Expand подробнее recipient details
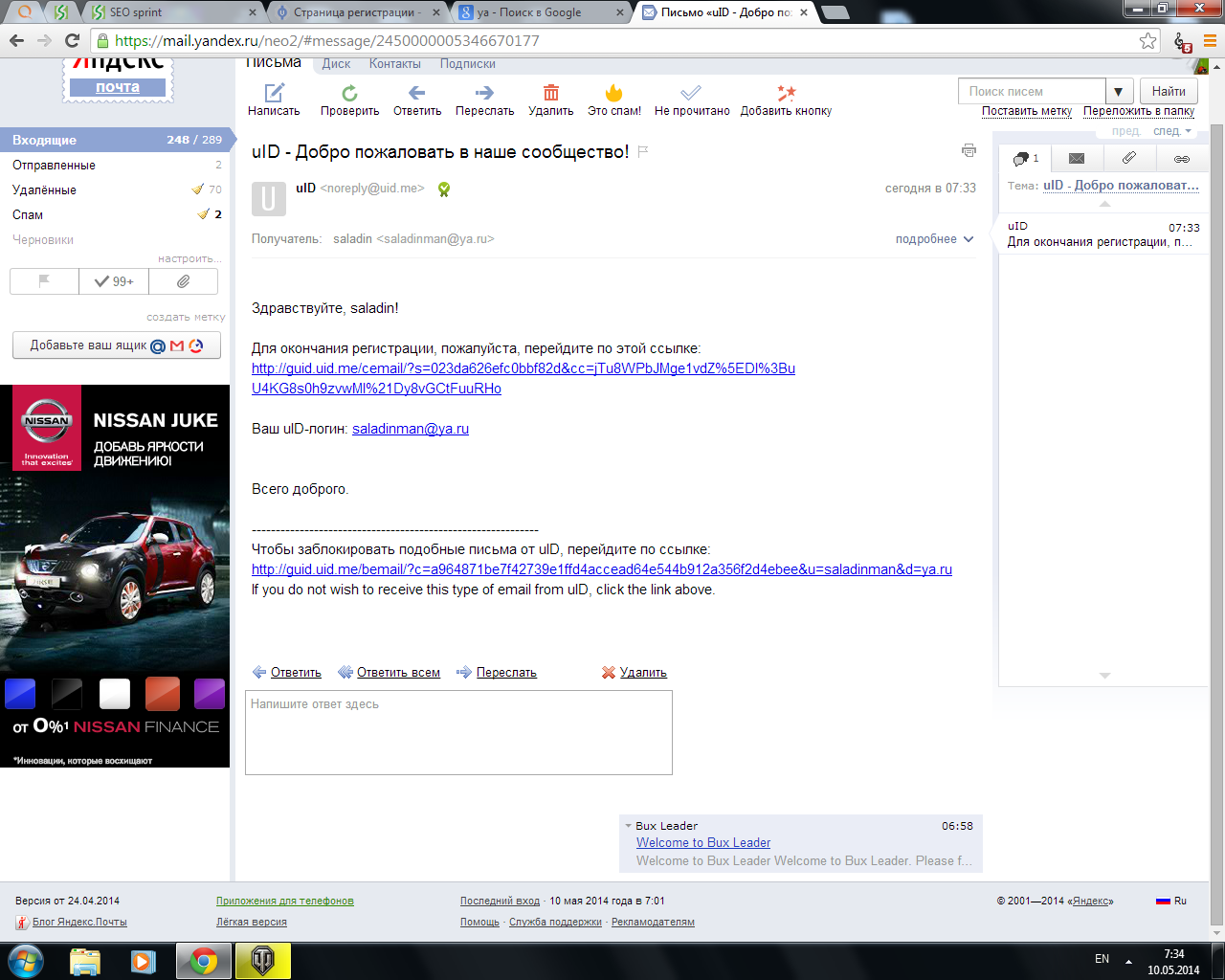Viewport: 1225px width, 980px height. coord(934,239)
